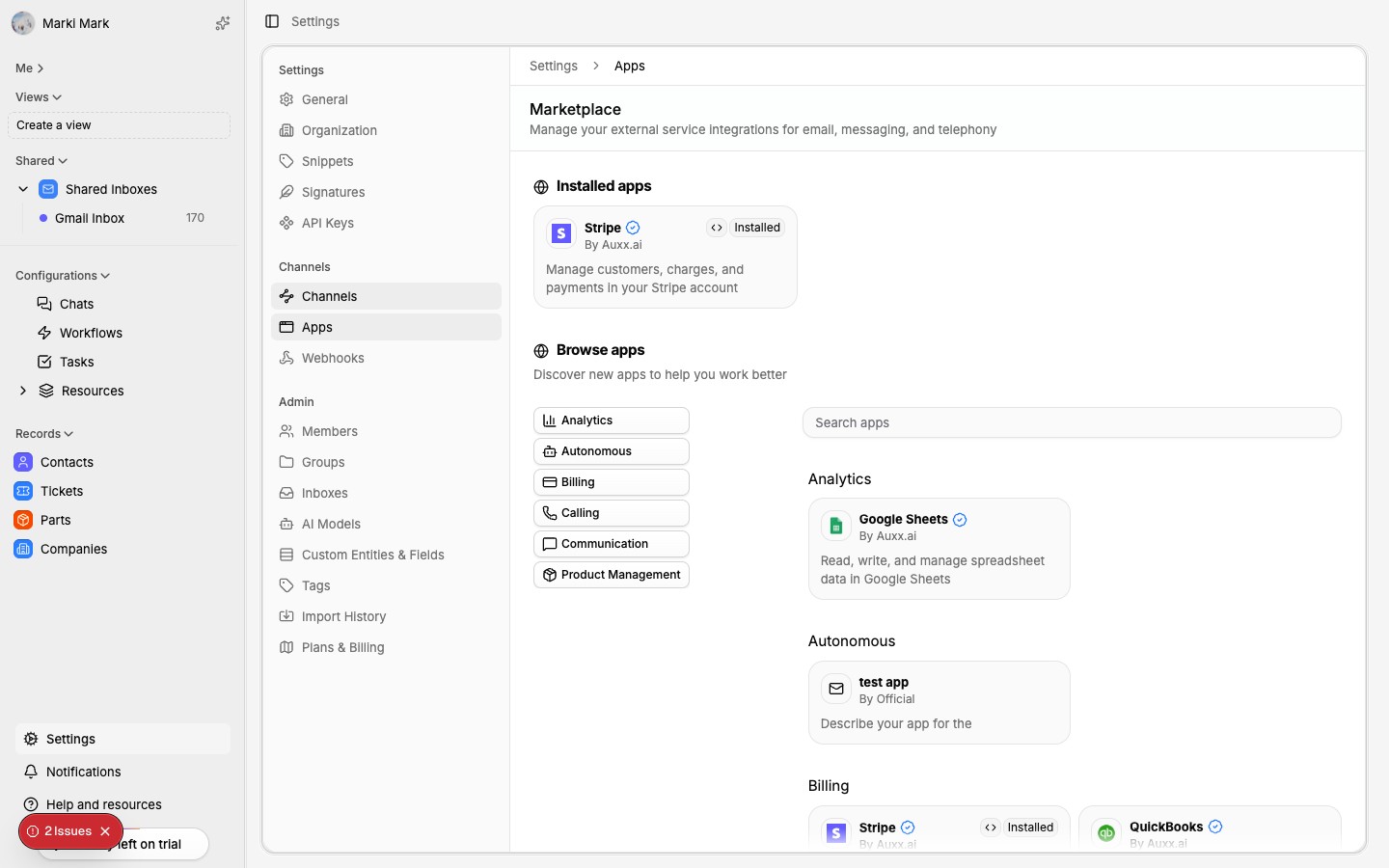This screenshot has height=868, width=1389.
Task: Click the Parts orange icon
Action: (23, 520)
